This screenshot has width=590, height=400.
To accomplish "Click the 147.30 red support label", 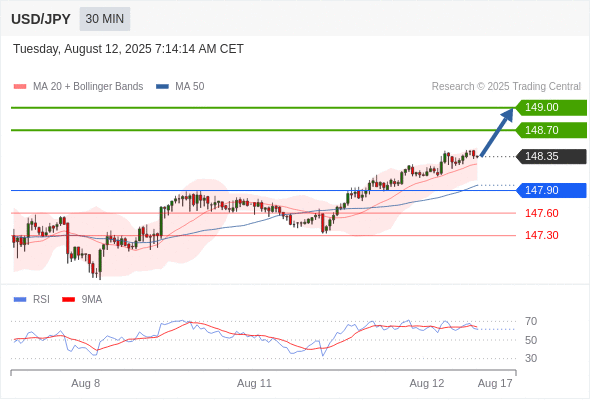I will pyautogui.click(x=541, y=236).
